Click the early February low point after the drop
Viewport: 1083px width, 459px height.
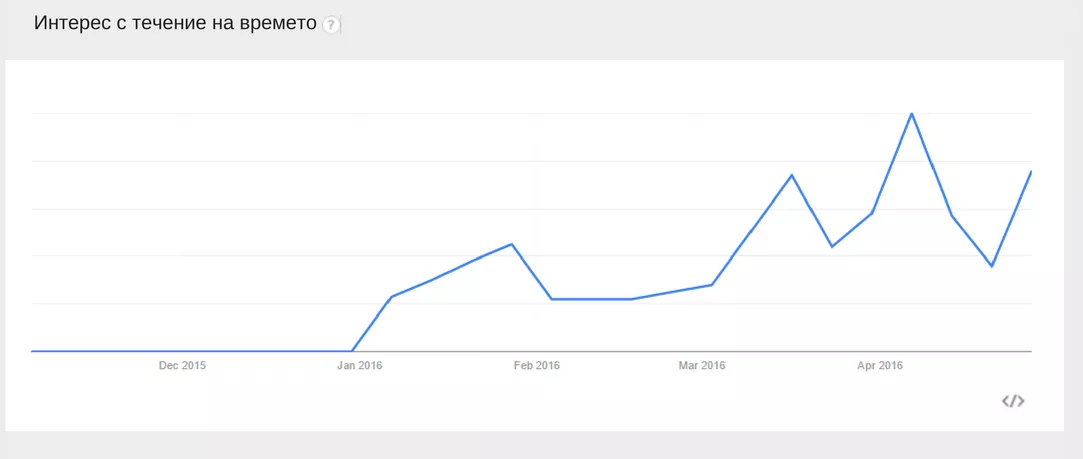point(552,299)
